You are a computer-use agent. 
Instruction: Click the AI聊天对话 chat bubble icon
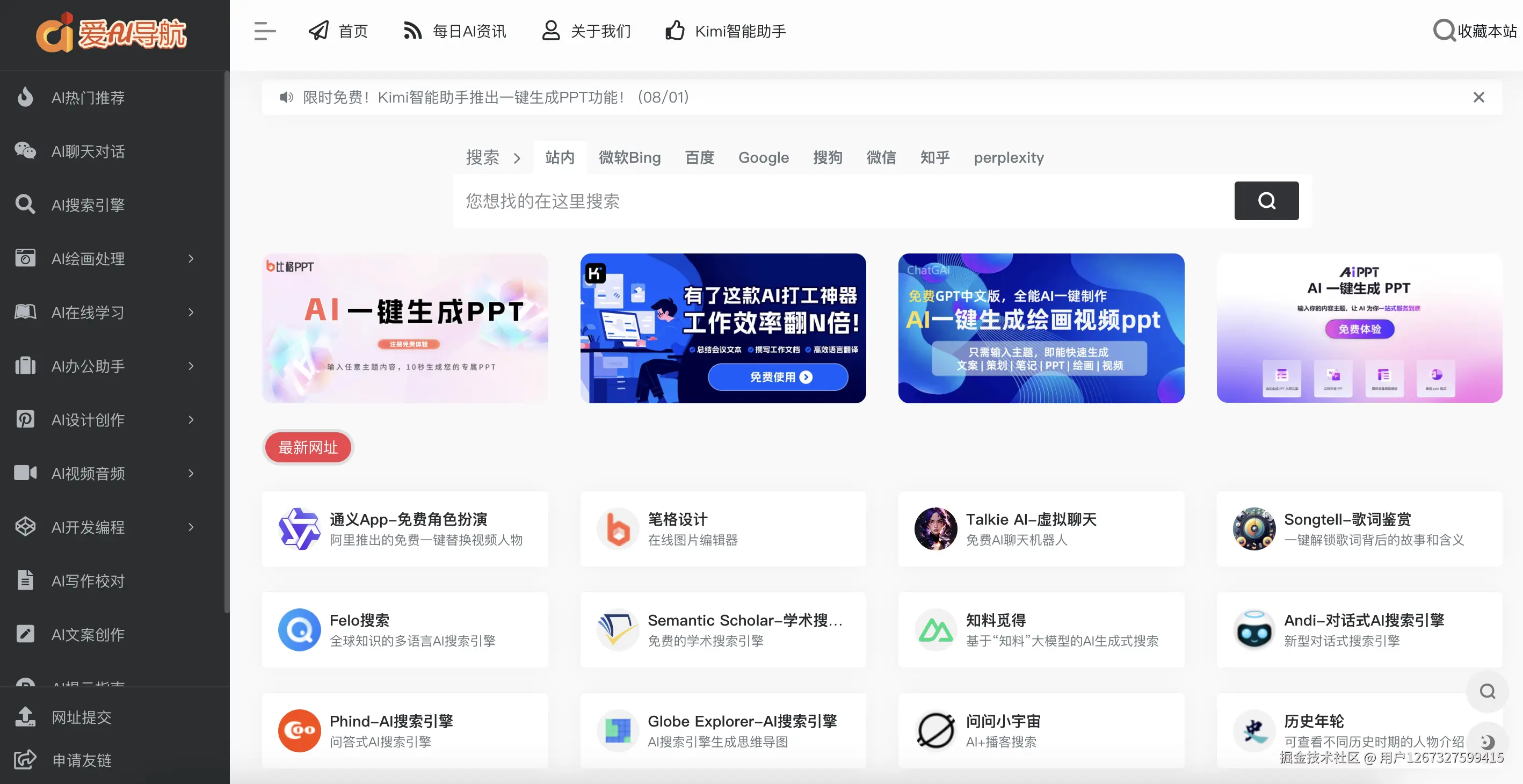(25, 151)
